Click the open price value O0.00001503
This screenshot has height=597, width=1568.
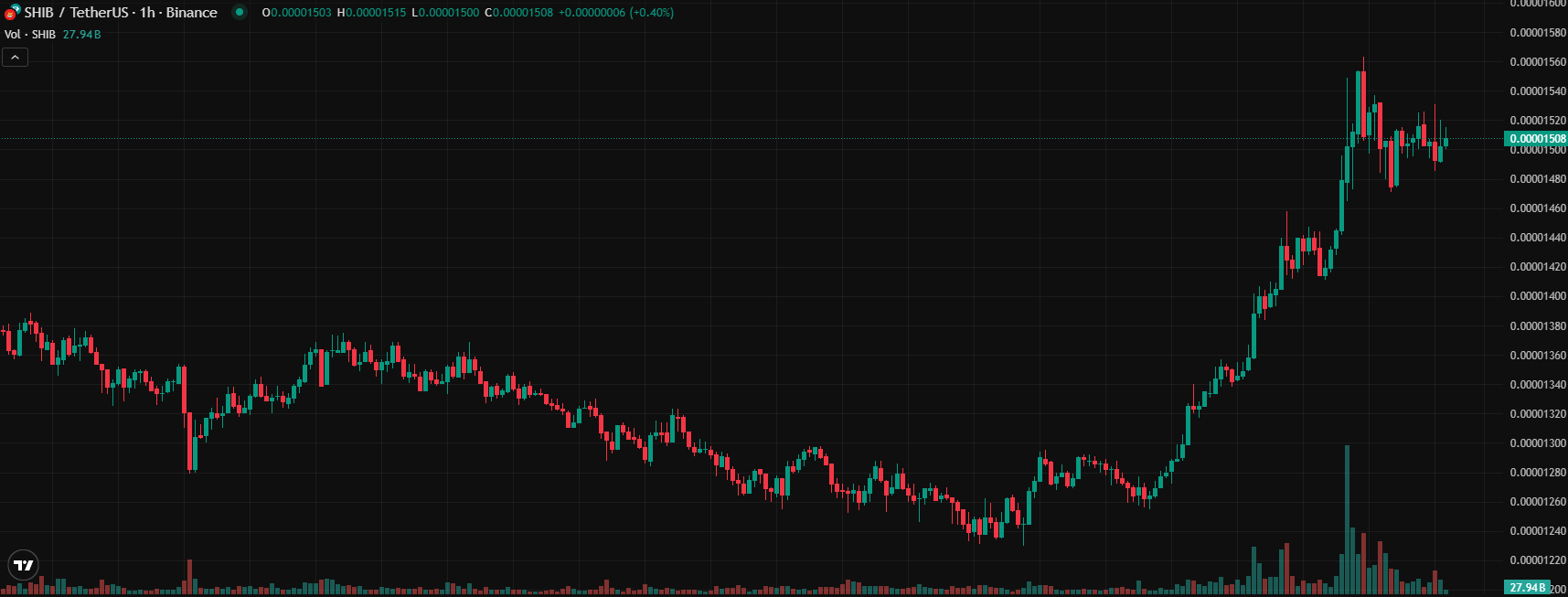pyautogui.click(x=296, y=13)
